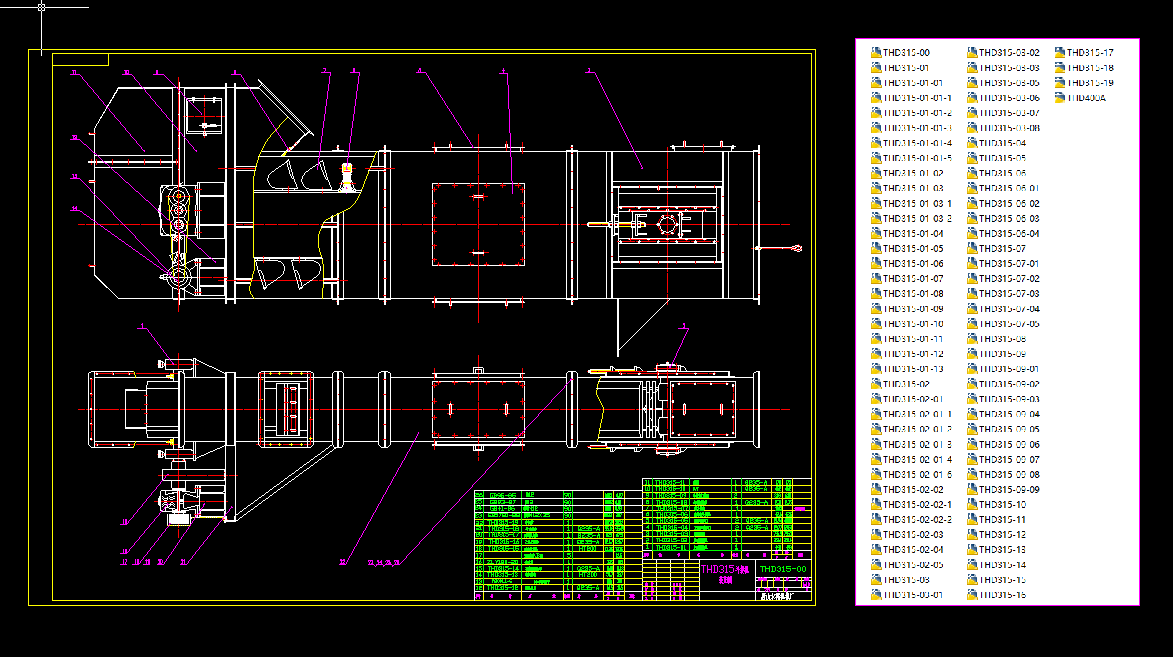Click file name THD315-11

tap(1002, 519)
